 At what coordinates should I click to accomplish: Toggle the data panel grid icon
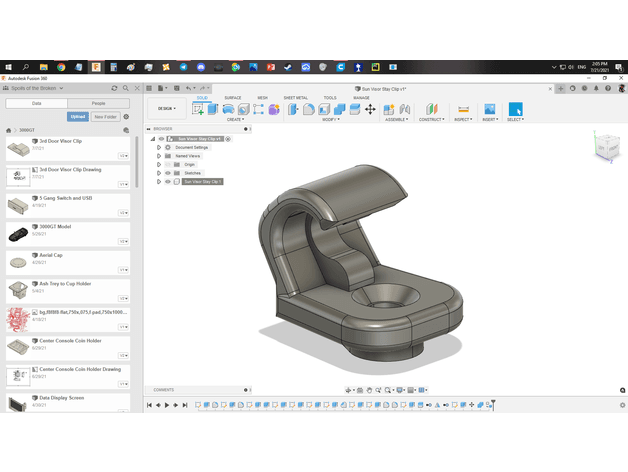click(x=149, y=88)
